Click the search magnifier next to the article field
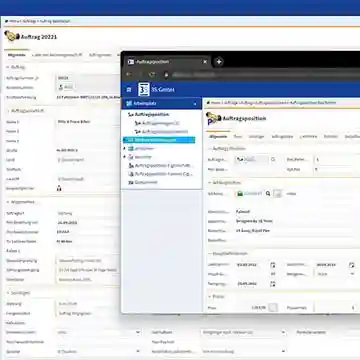The width and height of the screenshot is (360, 360). pyautogui.click(x=268, y=193)
